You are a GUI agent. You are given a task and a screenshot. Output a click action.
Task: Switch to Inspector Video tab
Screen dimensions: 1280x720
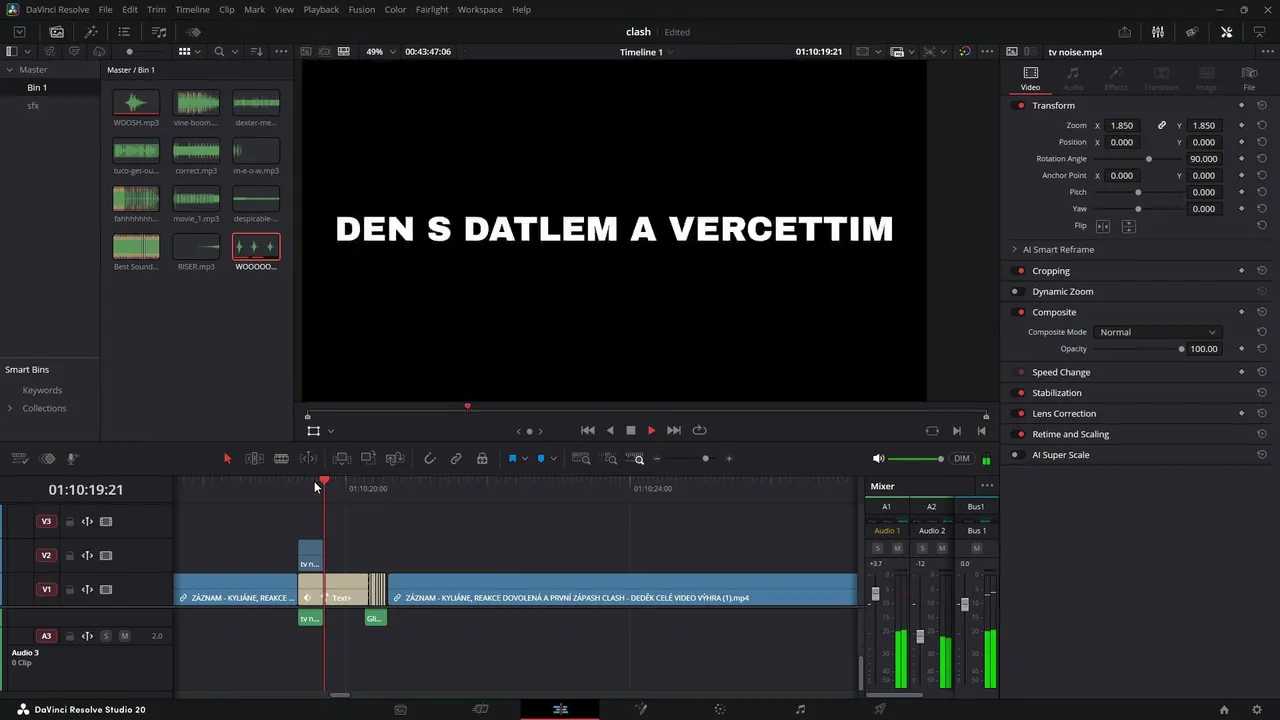point(1030,78)
